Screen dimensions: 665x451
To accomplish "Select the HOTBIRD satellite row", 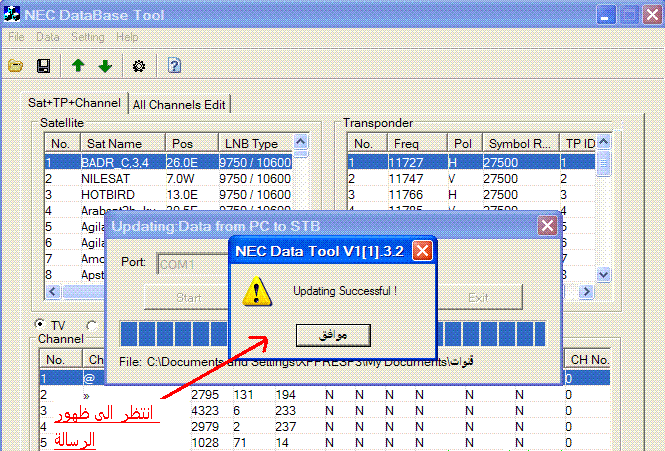I will pyautogui.click(x=168, y=195).
